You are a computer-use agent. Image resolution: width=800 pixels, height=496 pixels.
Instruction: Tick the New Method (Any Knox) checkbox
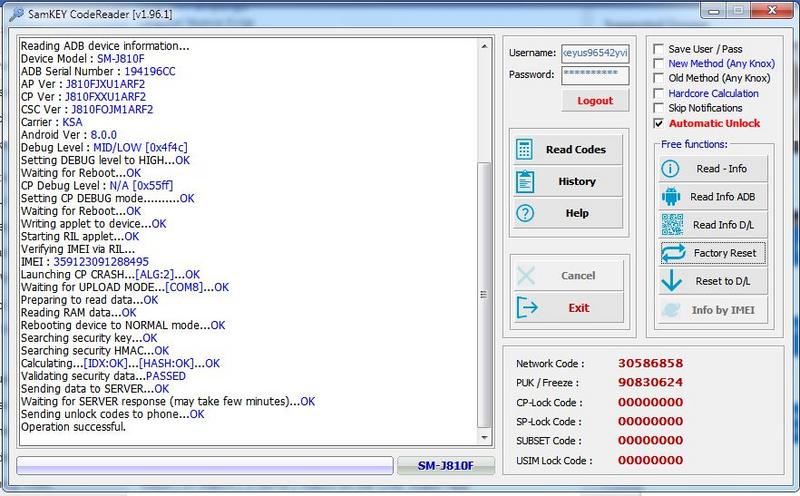(x=659, y=64)
